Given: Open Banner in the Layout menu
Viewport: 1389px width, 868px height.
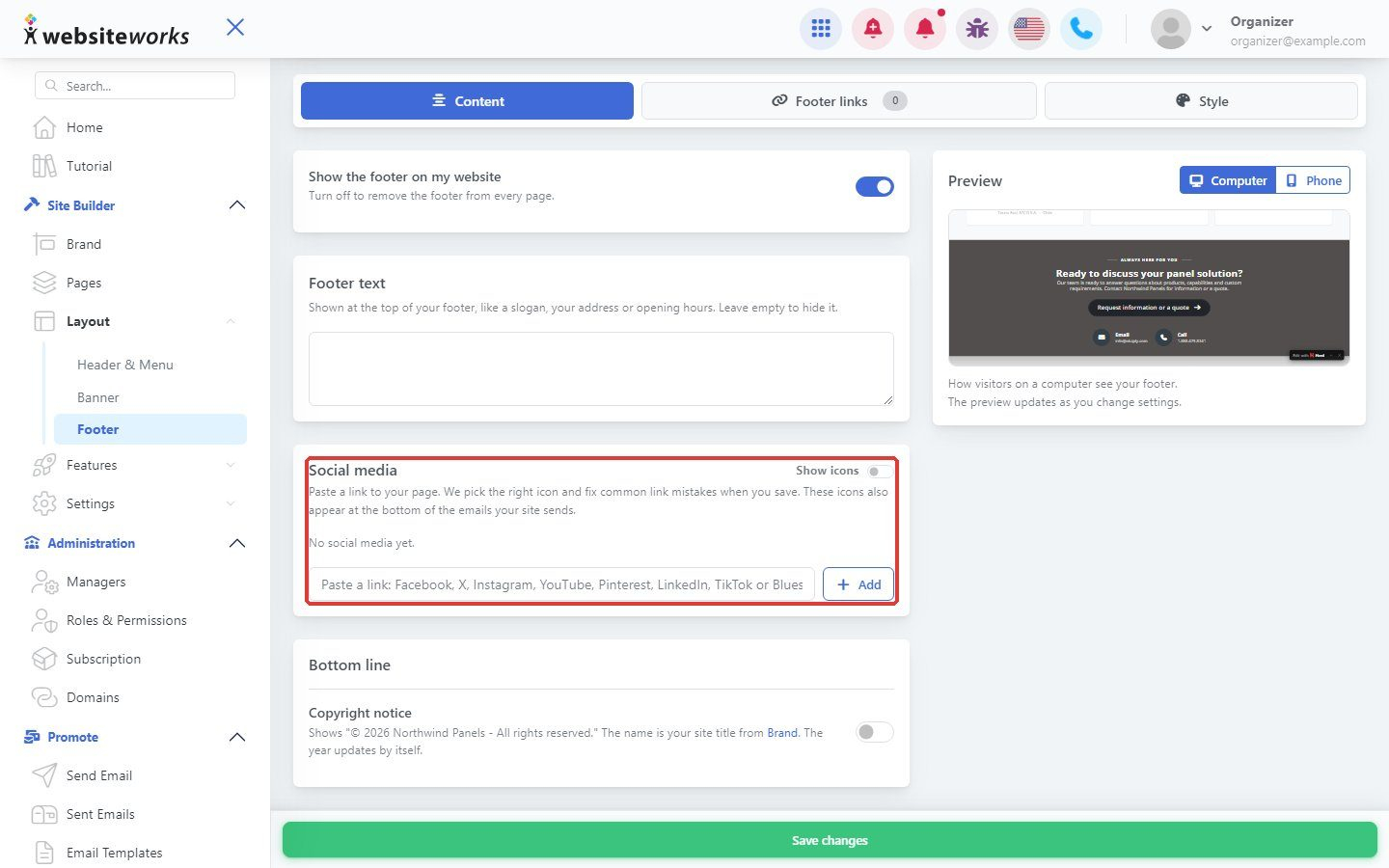Looking at the screenshot, I should tap(98, 397).
